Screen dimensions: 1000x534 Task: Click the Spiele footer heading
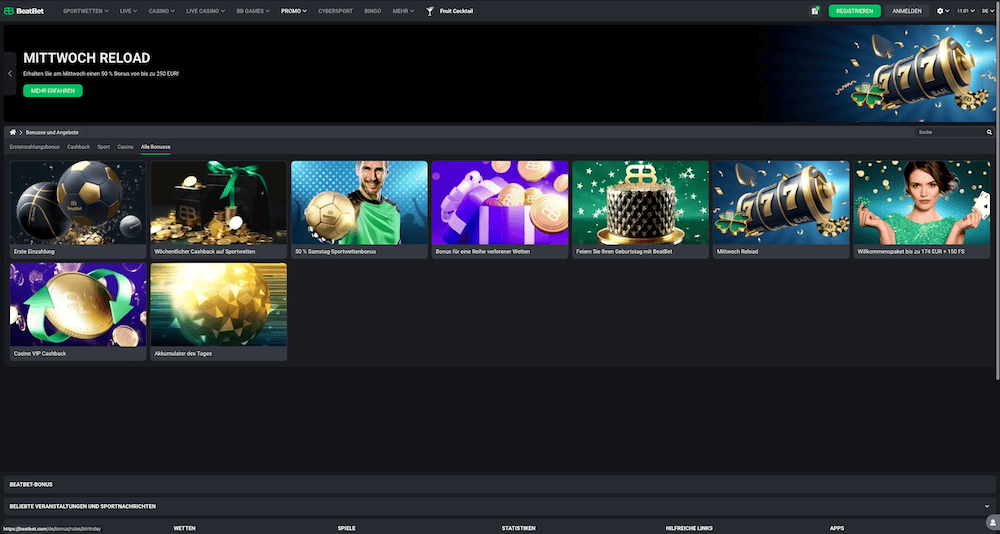346,528
